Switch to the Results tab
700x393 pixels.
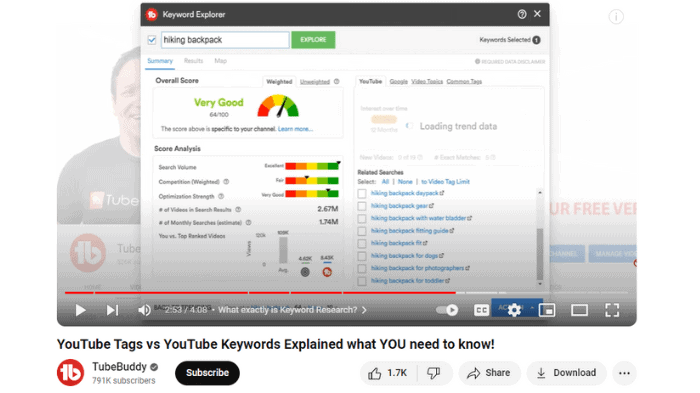coord(193,61)
